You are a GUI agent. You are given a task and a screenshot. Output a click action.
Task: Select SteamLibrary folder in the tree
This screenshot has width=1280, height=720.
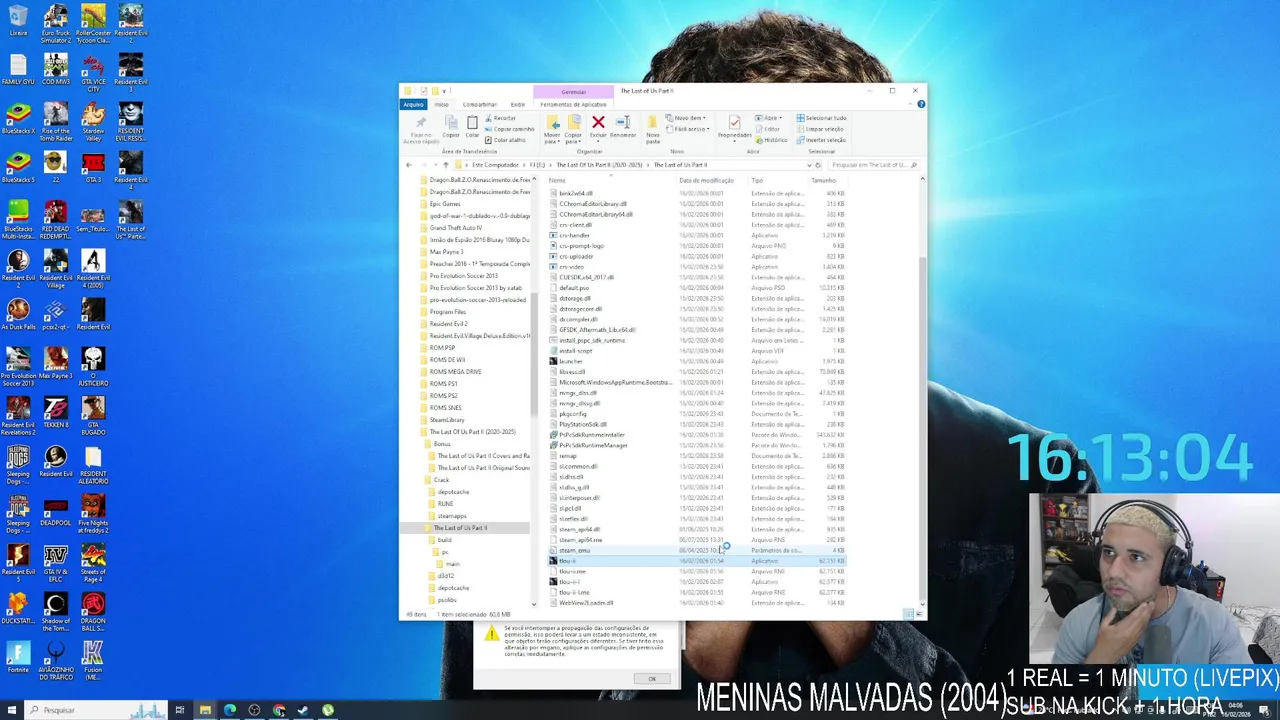point(447,420)
